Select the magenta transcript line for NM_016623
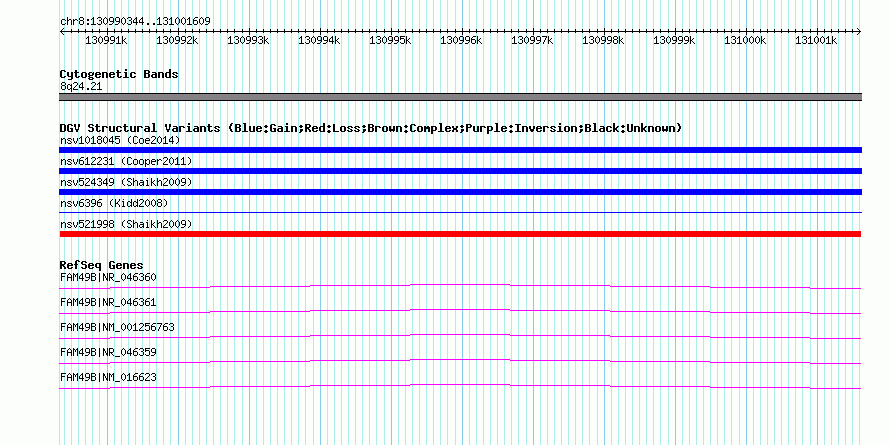Viewport: 890px width, 445px height. (460, 387)
